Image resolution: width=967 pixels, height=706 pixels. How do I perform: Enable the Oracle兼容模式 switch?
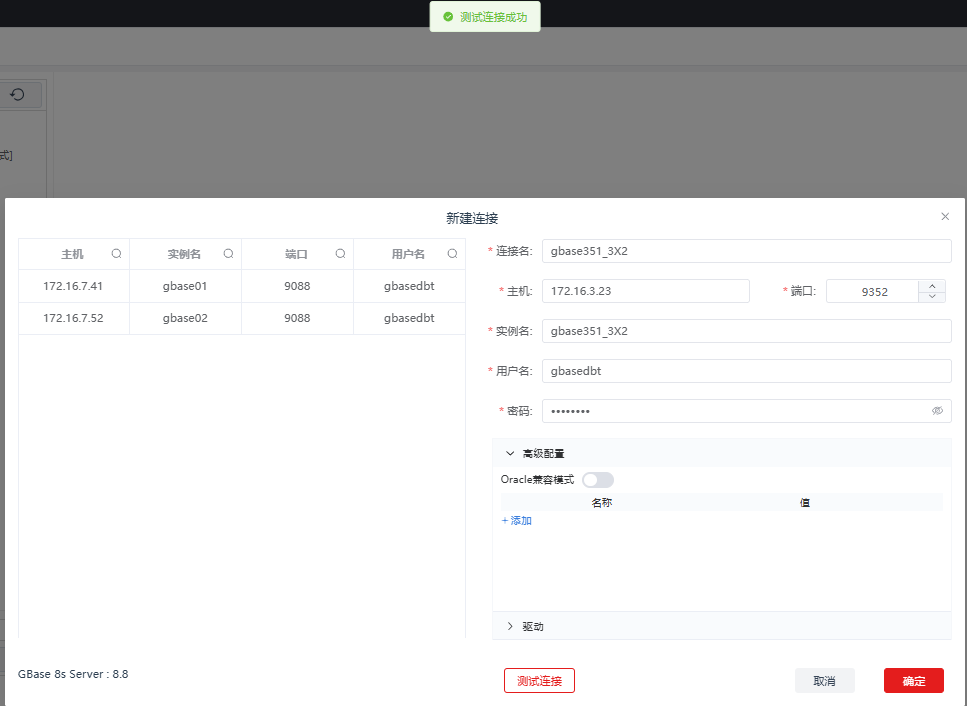[x=598, y=480]
